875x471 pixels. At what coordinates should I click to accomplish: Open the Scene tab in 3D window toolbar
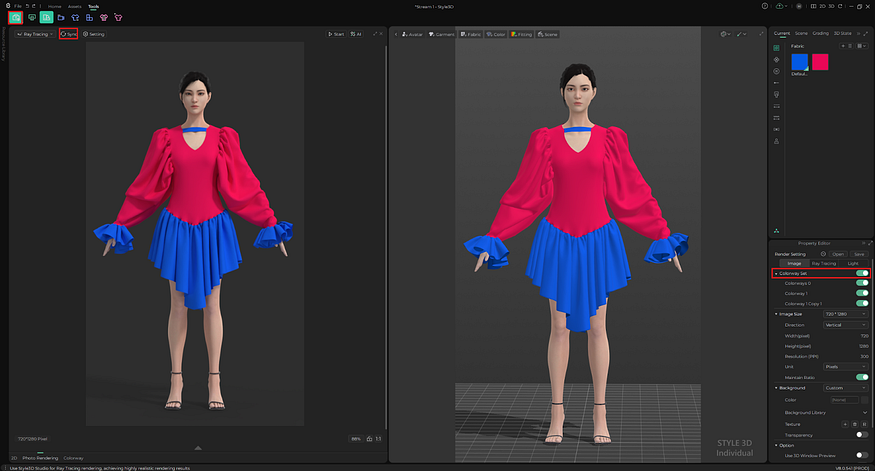(x=547, y=34)
